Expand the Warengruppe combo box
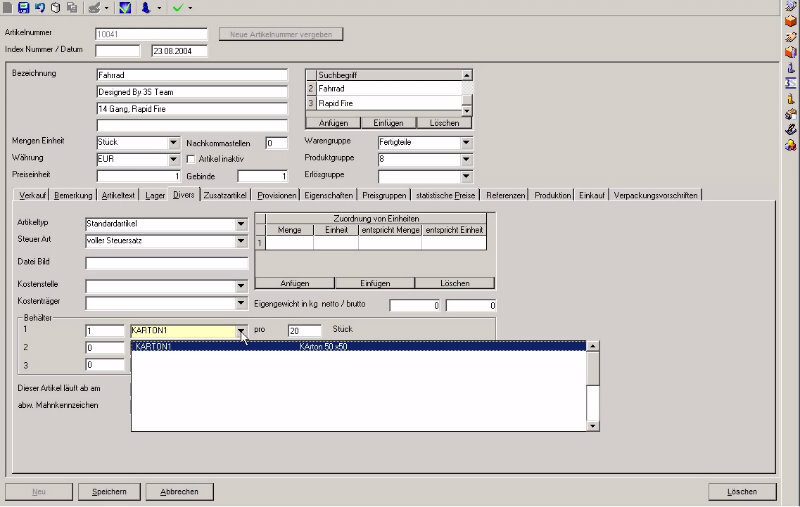This screenshot has width=800, height=507. point(466,143)
